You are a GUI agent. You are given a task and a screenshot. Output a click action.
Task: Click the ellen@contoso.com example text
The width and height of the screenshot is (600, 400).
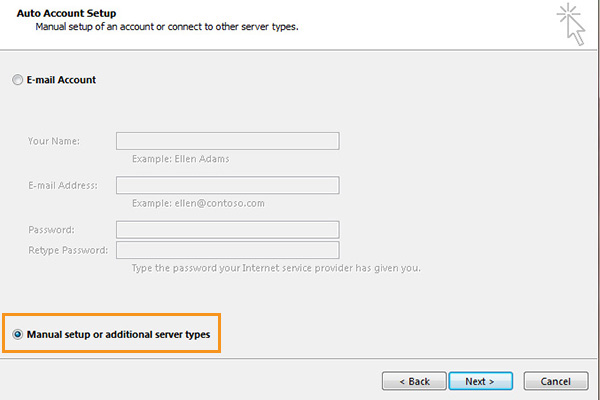pos(220,203)
